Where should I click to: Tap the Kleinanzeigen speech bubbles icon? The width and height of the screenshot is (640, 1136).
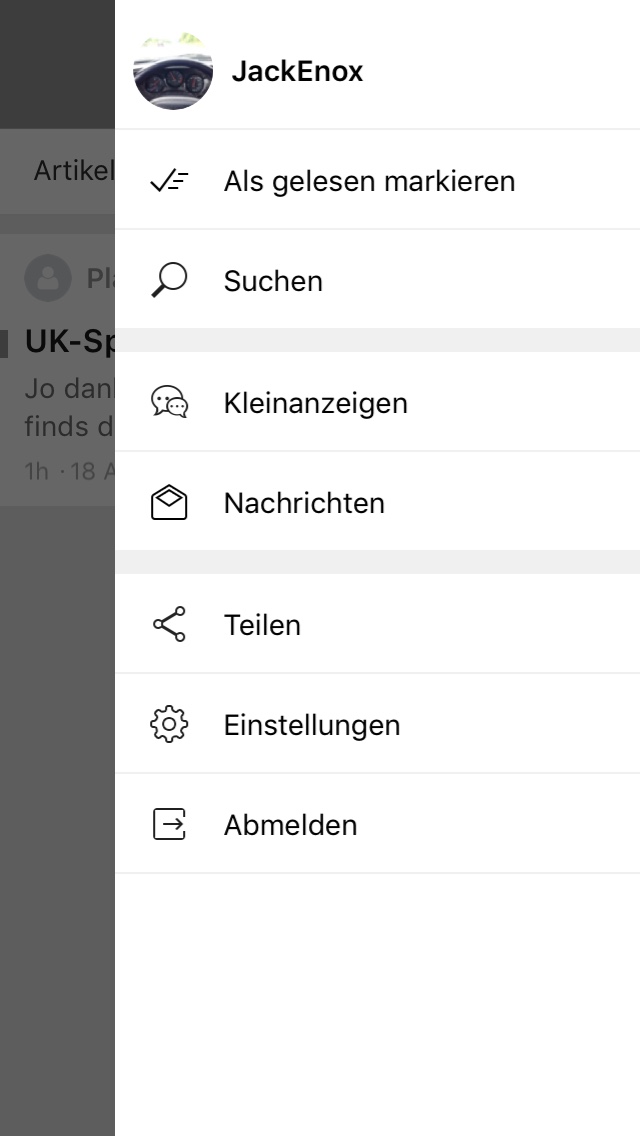click(169, 403)
